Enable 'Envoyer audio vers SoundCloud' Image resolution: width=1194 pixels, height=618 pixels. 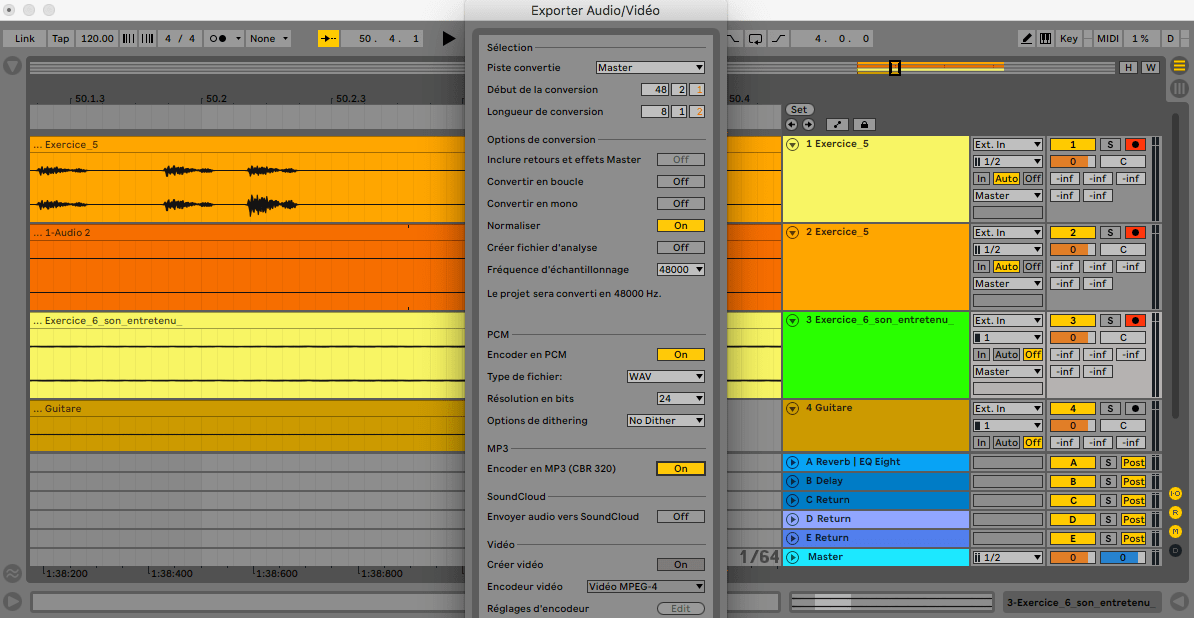pos(680,516)
